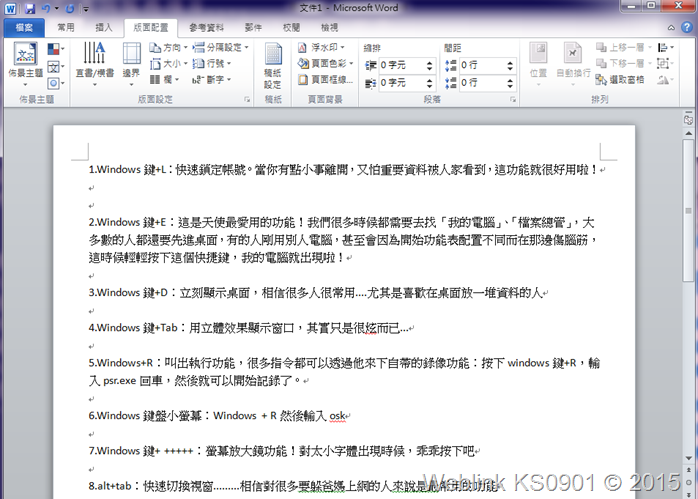Open the 選取窗格 (Selection Pane)
Screen dimensions: 698x499
[620, 80]
